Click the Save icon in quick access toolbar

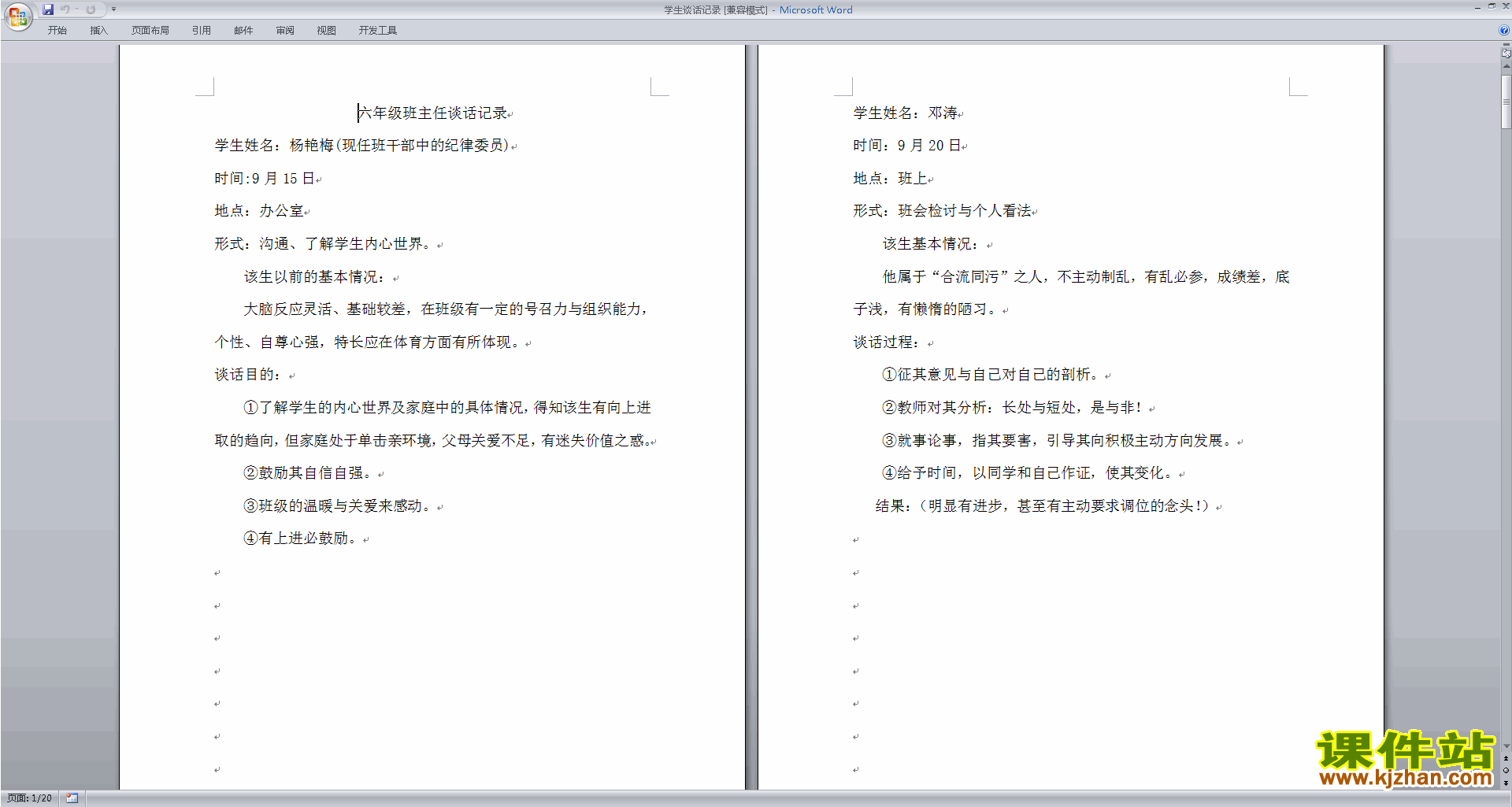click(48, 9)
